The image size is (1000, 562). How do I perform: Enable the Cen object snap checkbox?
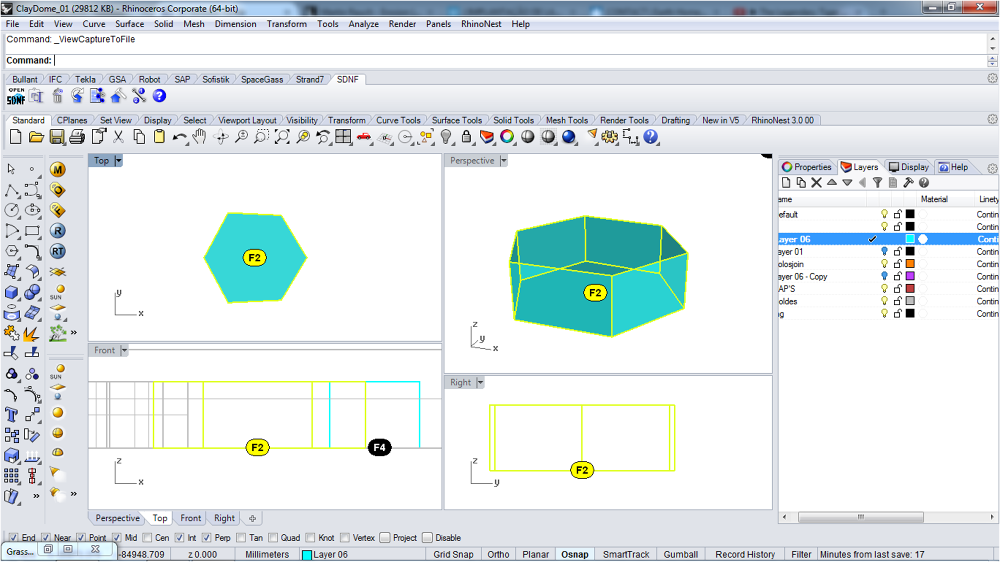click(147, 538)
